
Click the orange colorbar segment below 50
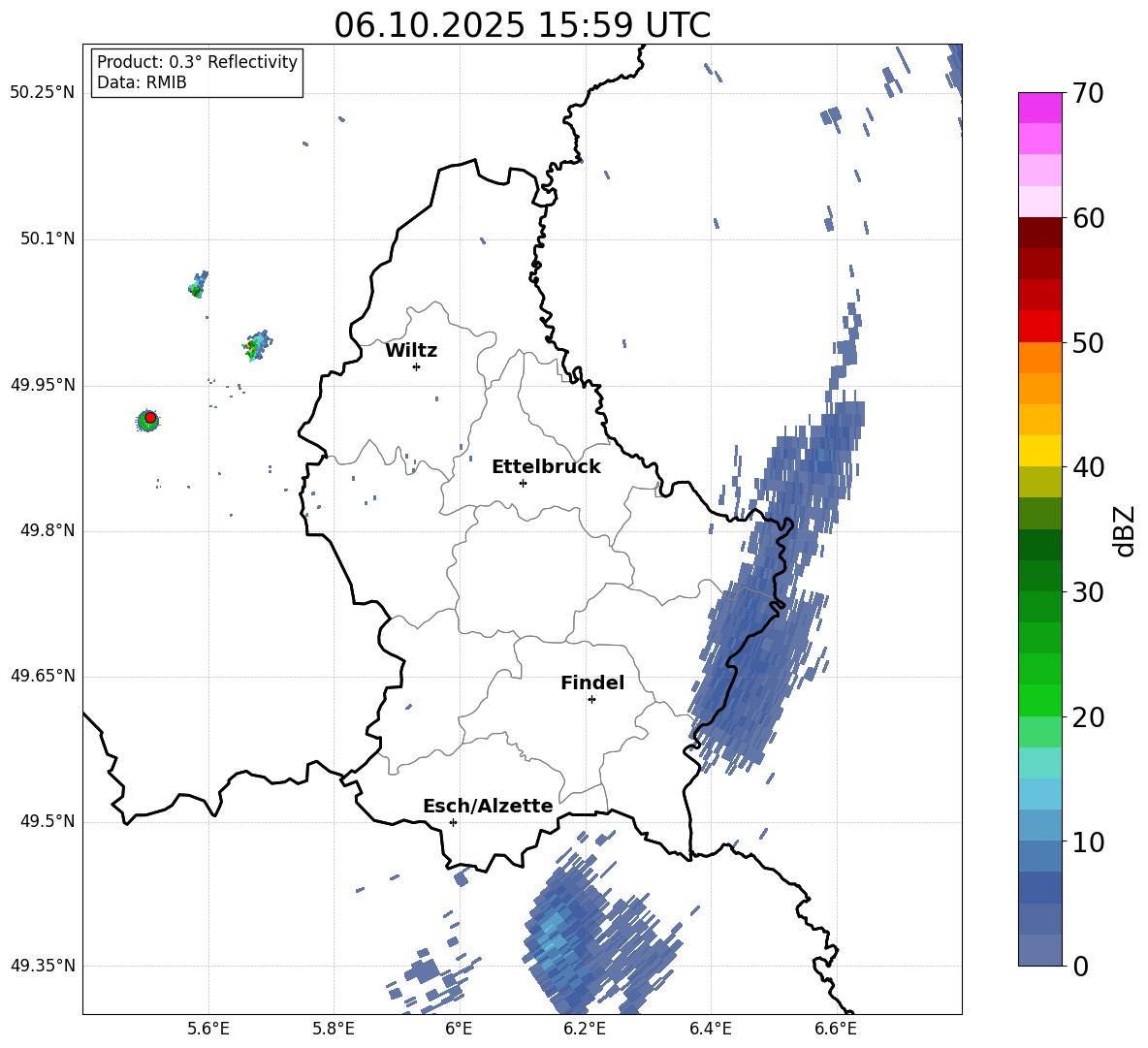click(x=1039, y=357)
